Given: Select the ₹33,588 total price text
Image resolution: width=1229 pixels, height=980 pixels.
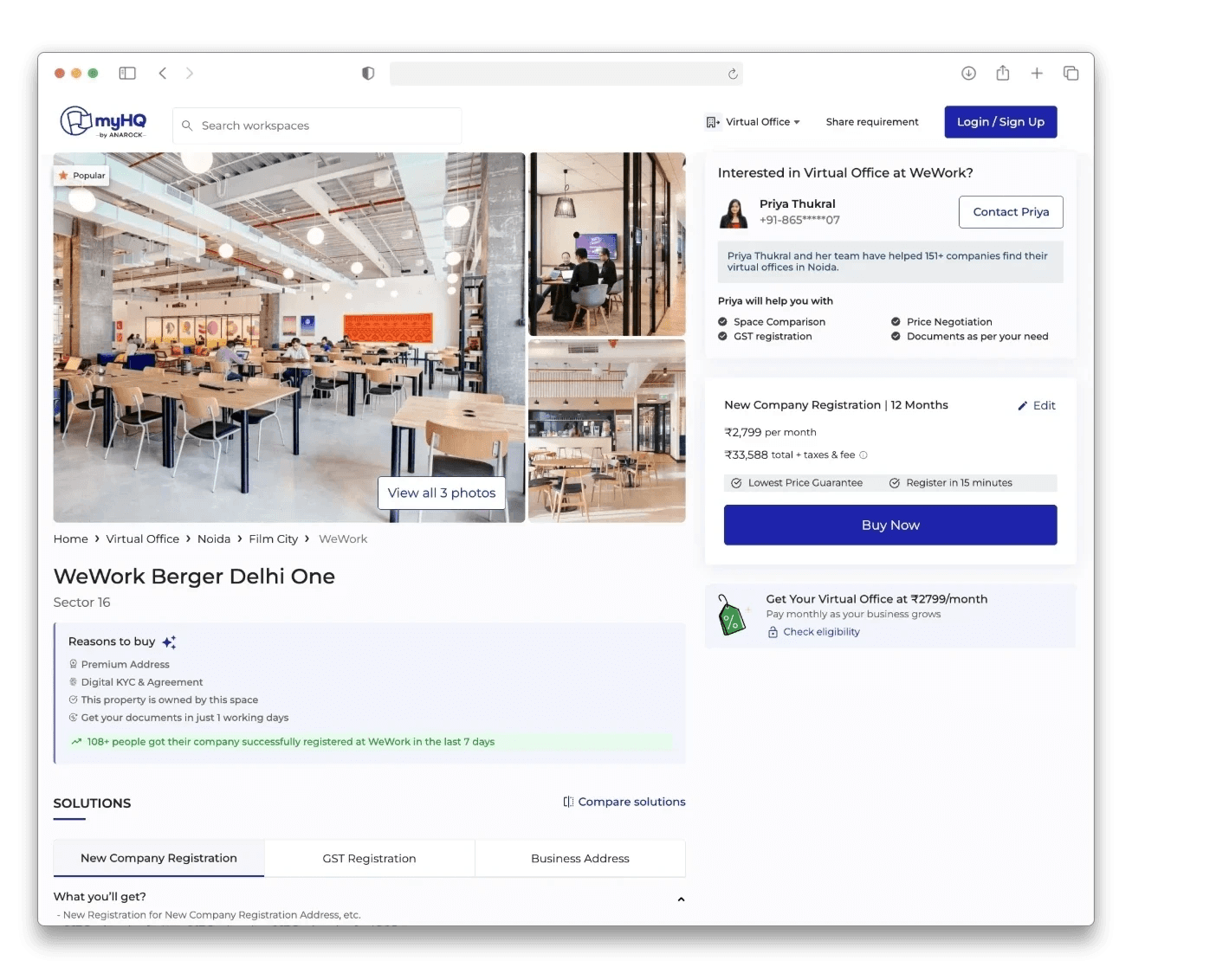Looking at the screenshot, I should click(790, 455).
